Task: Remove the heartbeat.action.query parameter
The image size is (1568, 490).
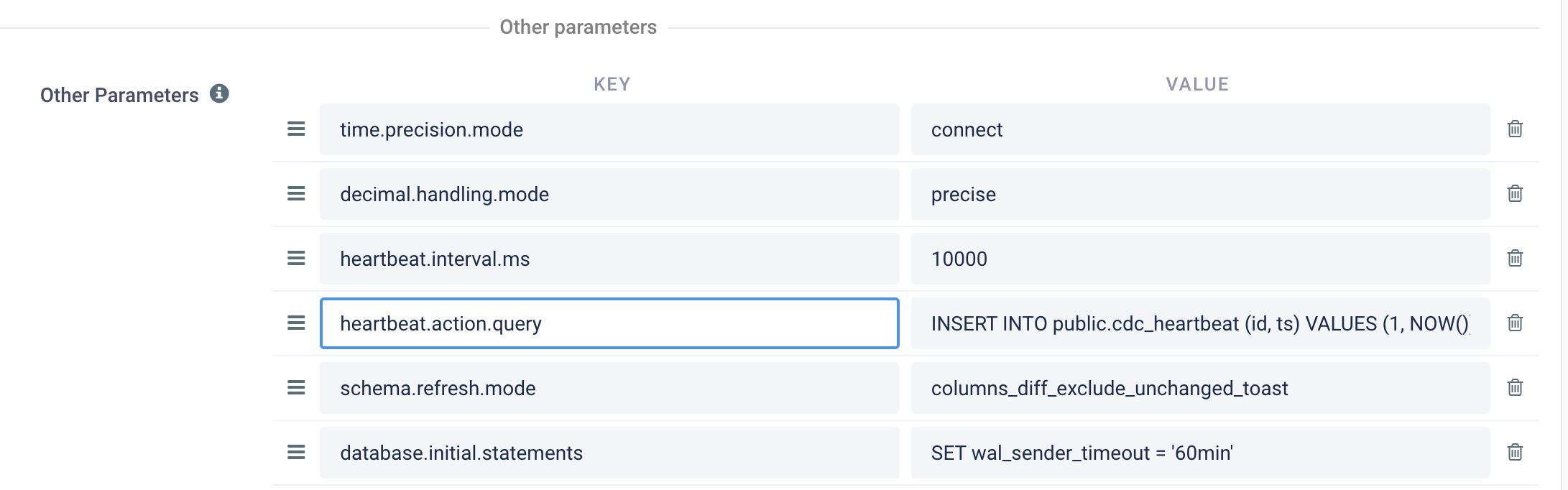Action: [x=1515, y=323]
